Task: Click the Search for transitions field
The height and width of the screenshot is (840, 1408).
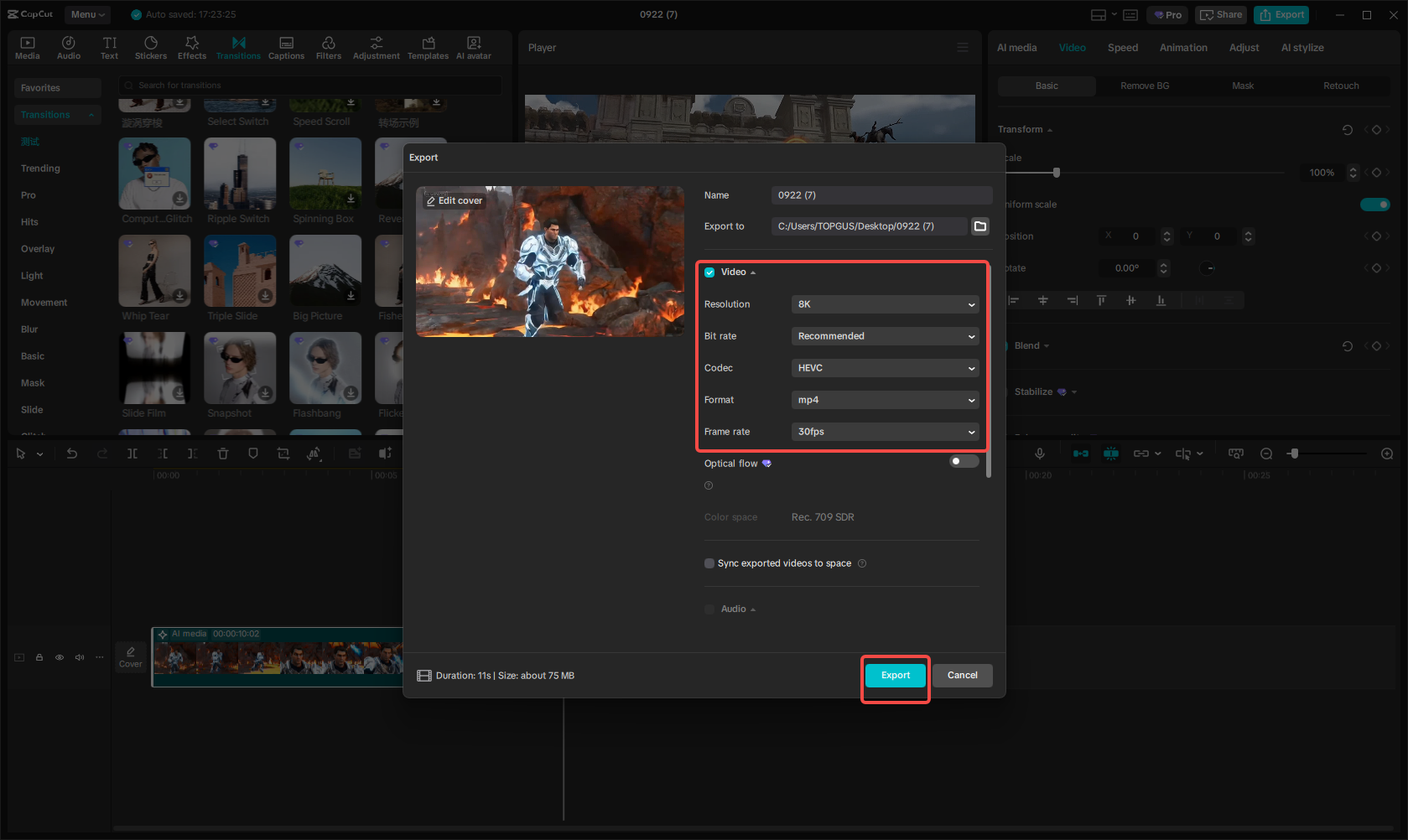Action: [x=310, y=86]
